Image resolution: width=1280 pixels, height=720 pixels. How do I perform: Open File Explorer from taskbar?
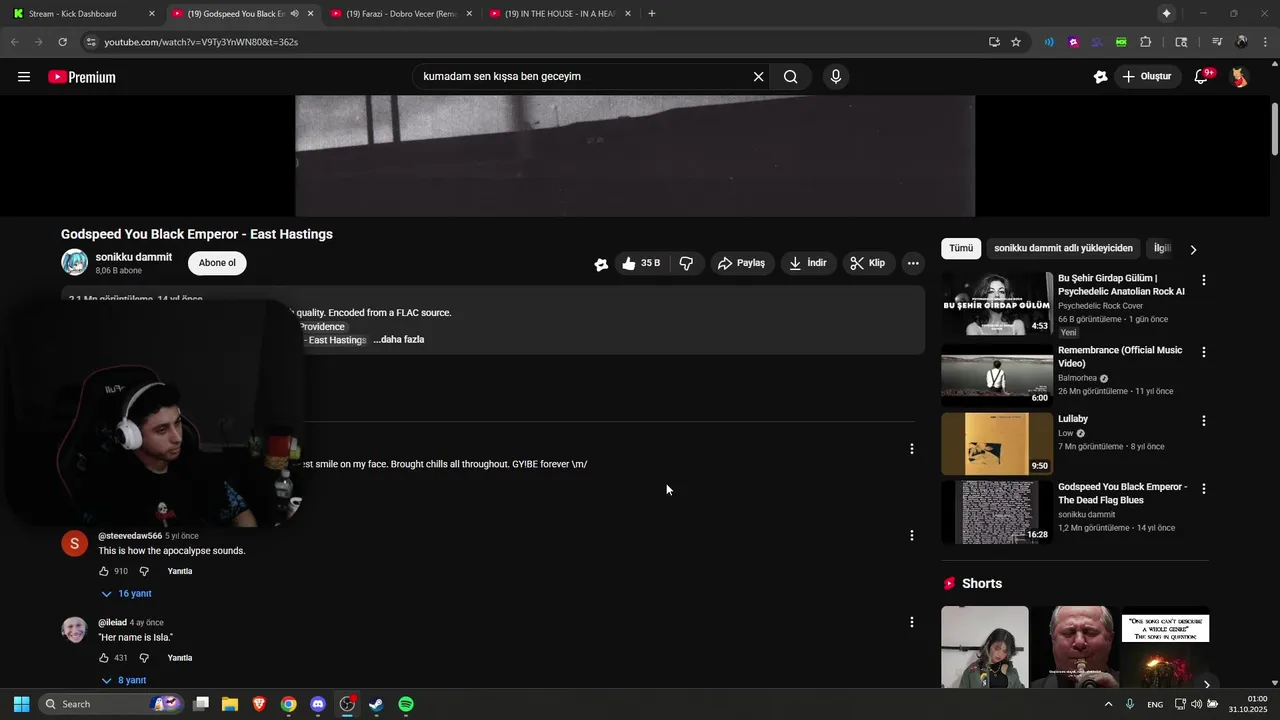pos(230,704)
